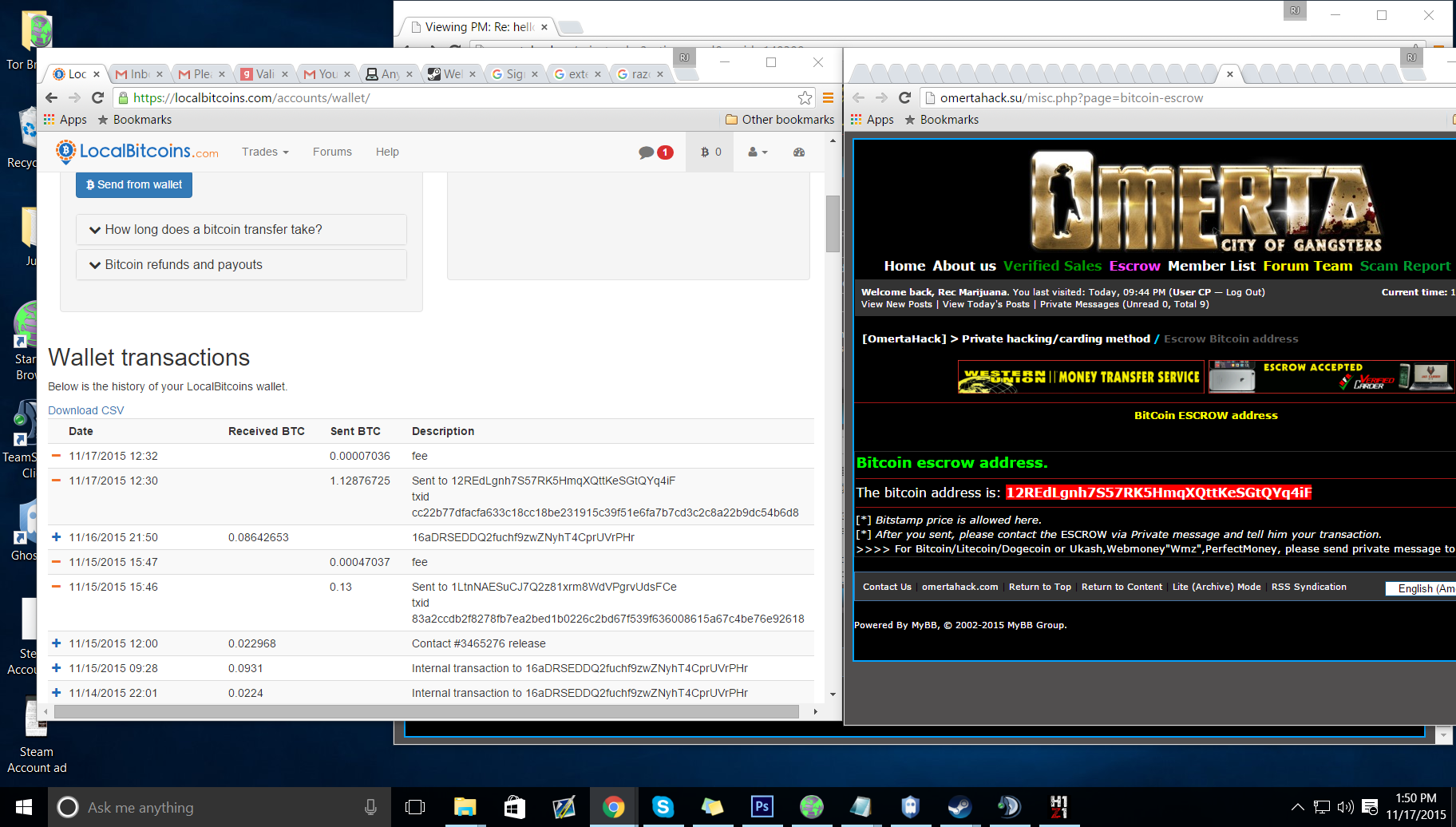Click the omertahack.su address bar
Screen dimensions: 1456x827
click(x=1189, y=97)
